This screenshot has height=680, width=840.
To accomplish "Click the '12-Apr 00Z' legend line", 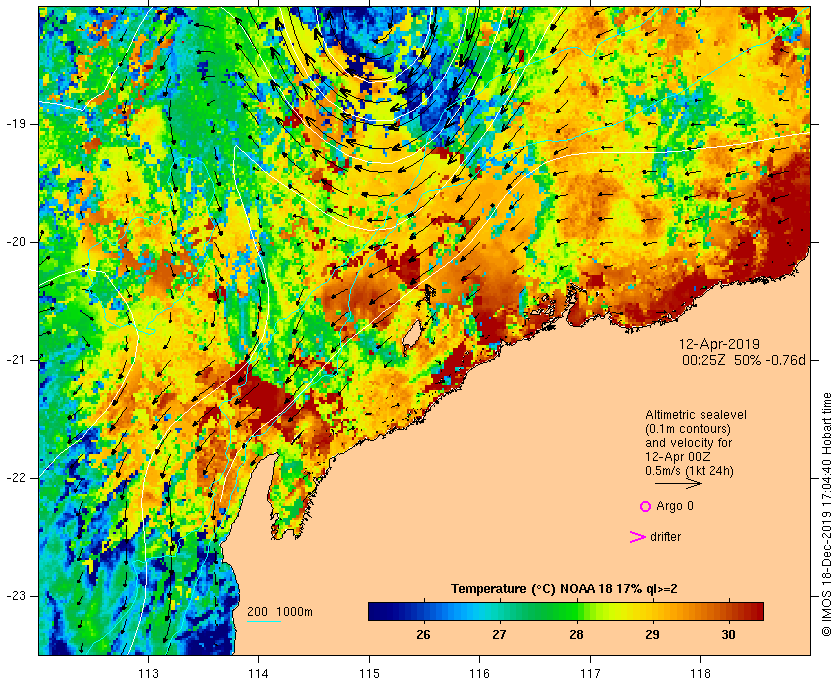I will coord(677,457).
